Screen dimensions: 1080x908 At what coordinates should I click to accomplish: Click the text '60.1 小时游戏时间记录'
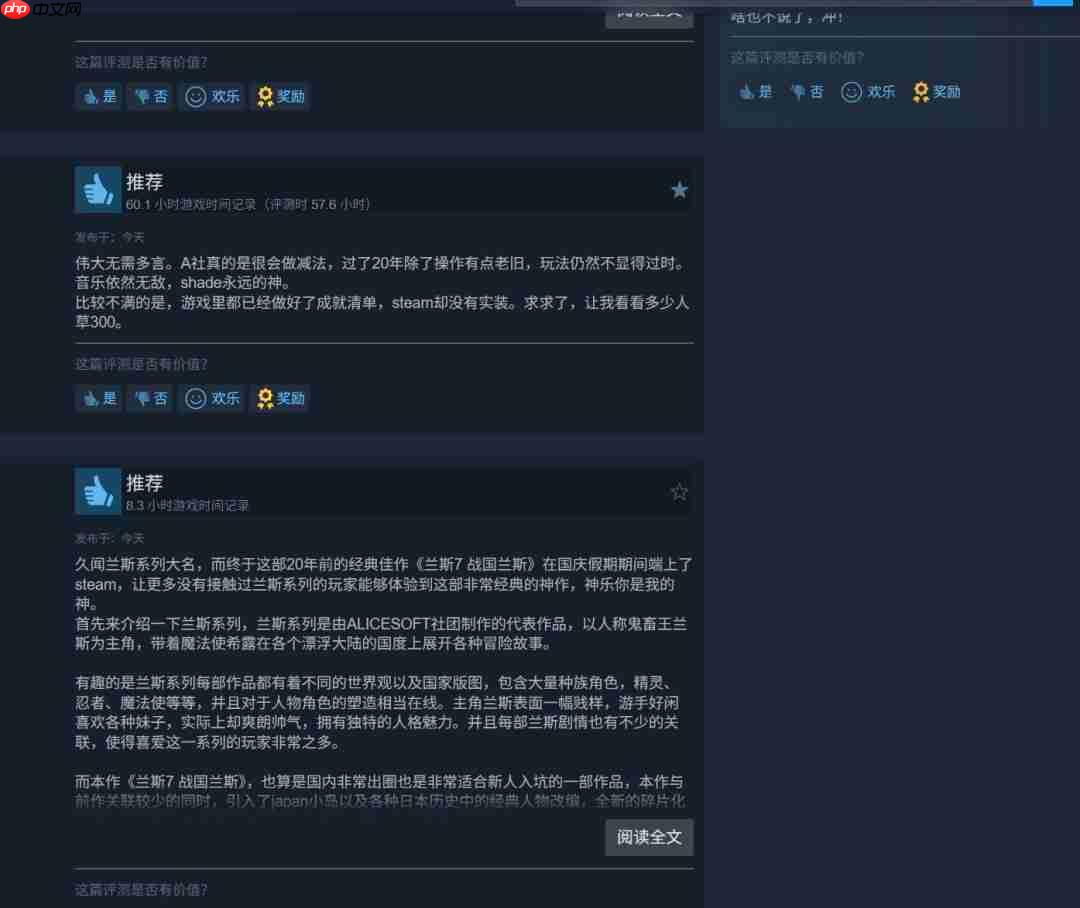click(x=191, y=205)
